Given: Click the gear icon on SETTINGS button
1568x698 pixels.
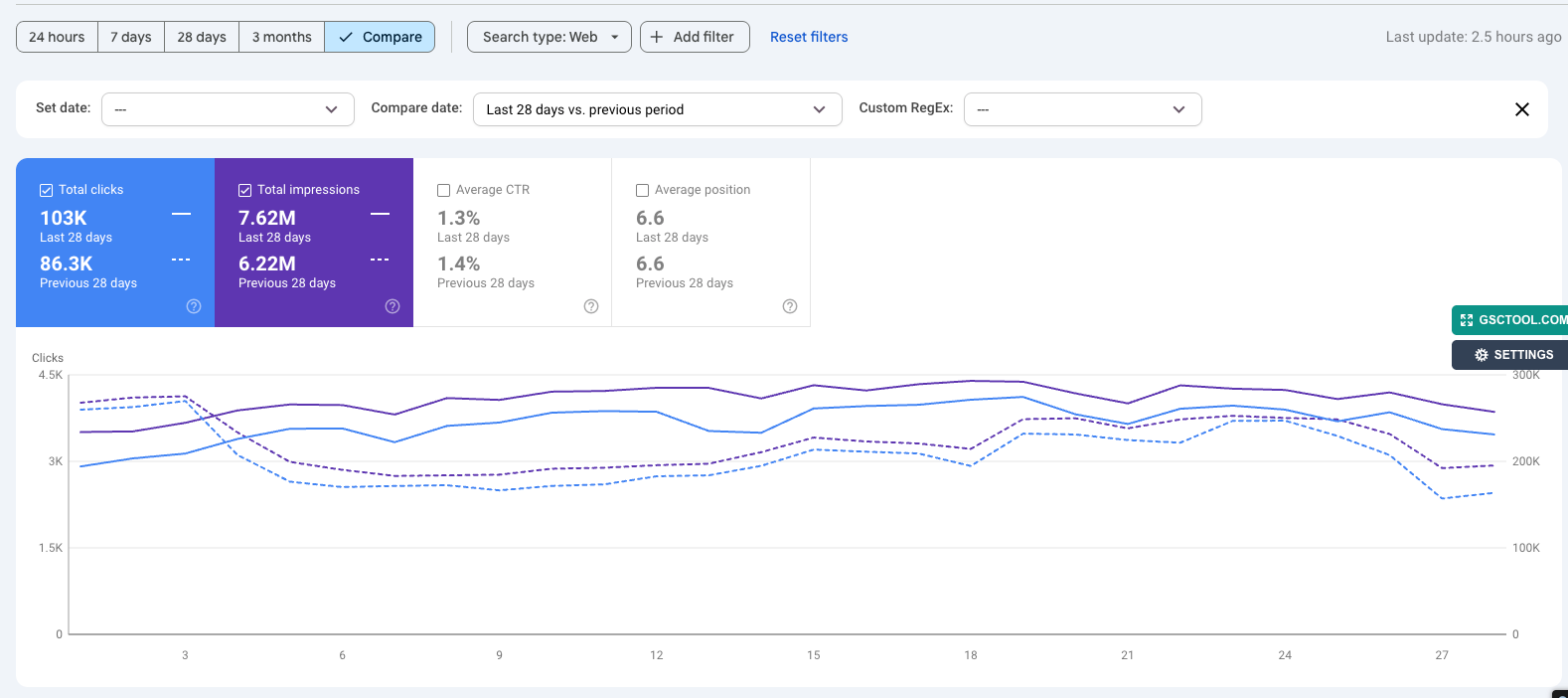Looking at the screenshot, I should (1481, 355).
